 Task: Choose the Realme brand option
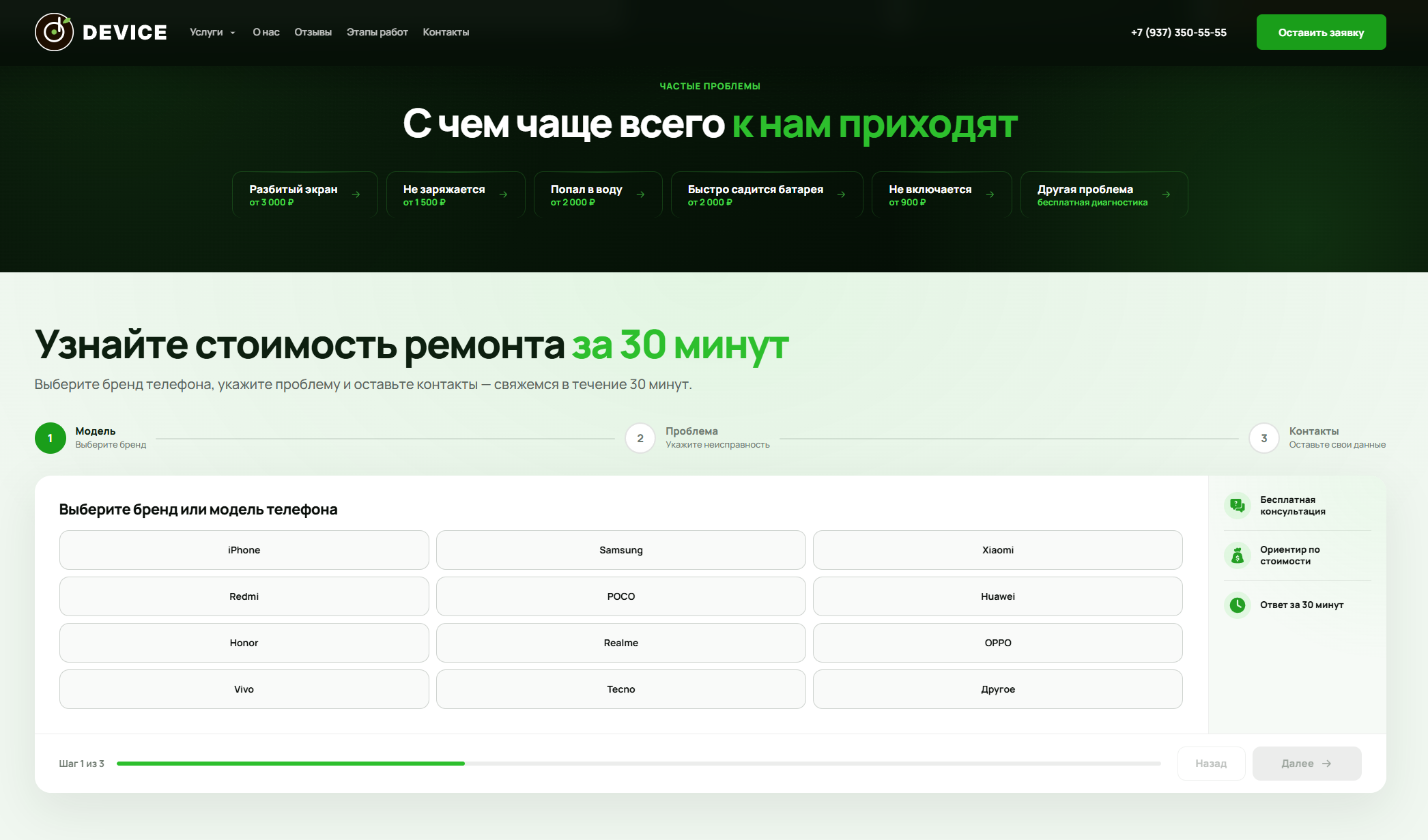621,643
